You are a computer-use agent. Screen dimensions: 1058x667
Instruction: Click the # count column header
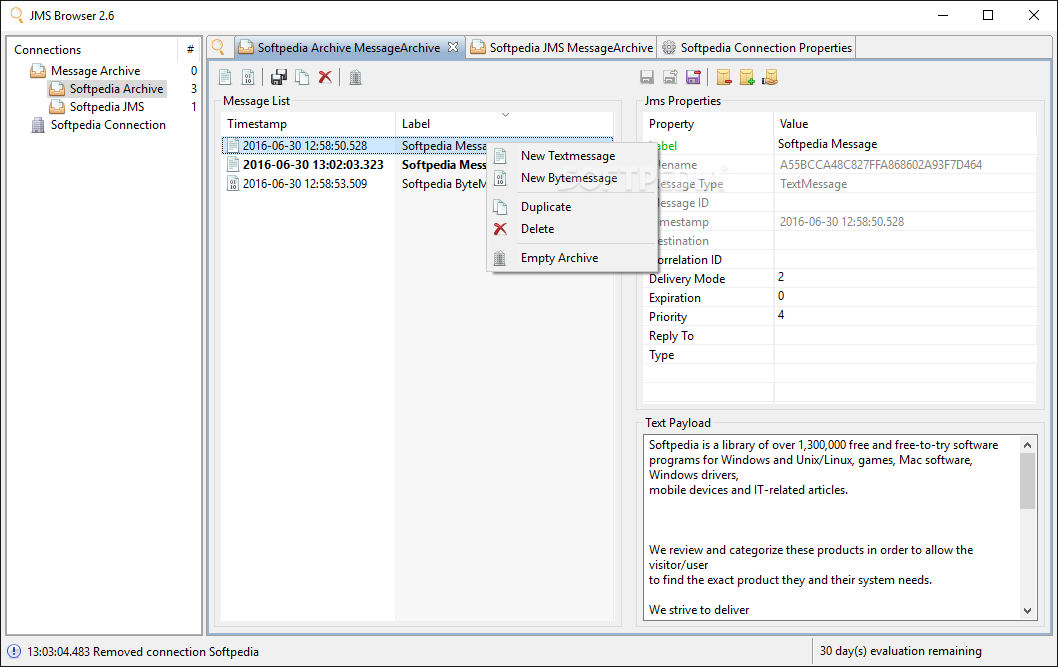point(190,50)
